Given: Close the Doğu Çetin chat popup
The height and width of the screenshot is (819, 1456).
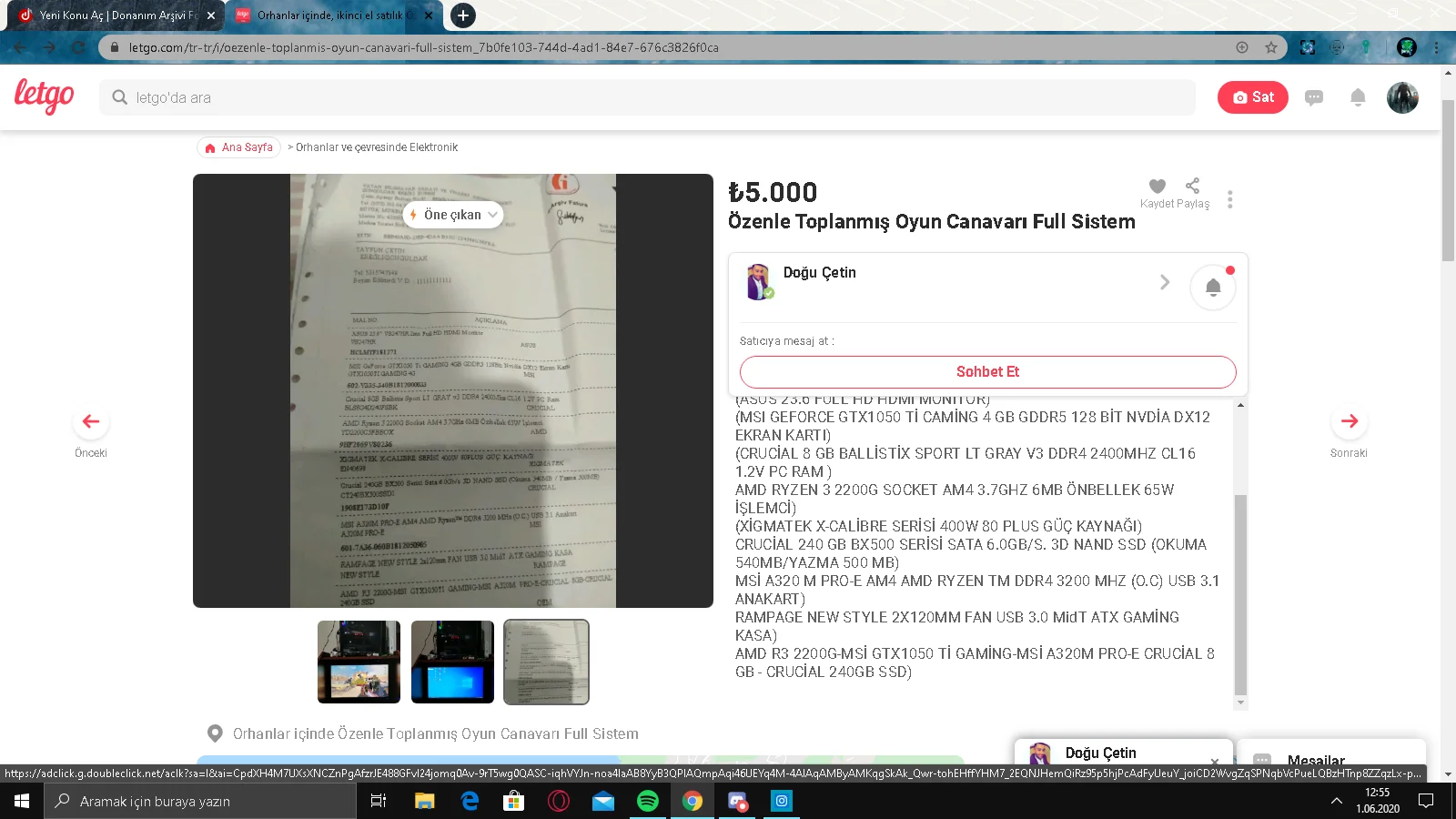Looking at the screenshot, I should (1215, 761).
